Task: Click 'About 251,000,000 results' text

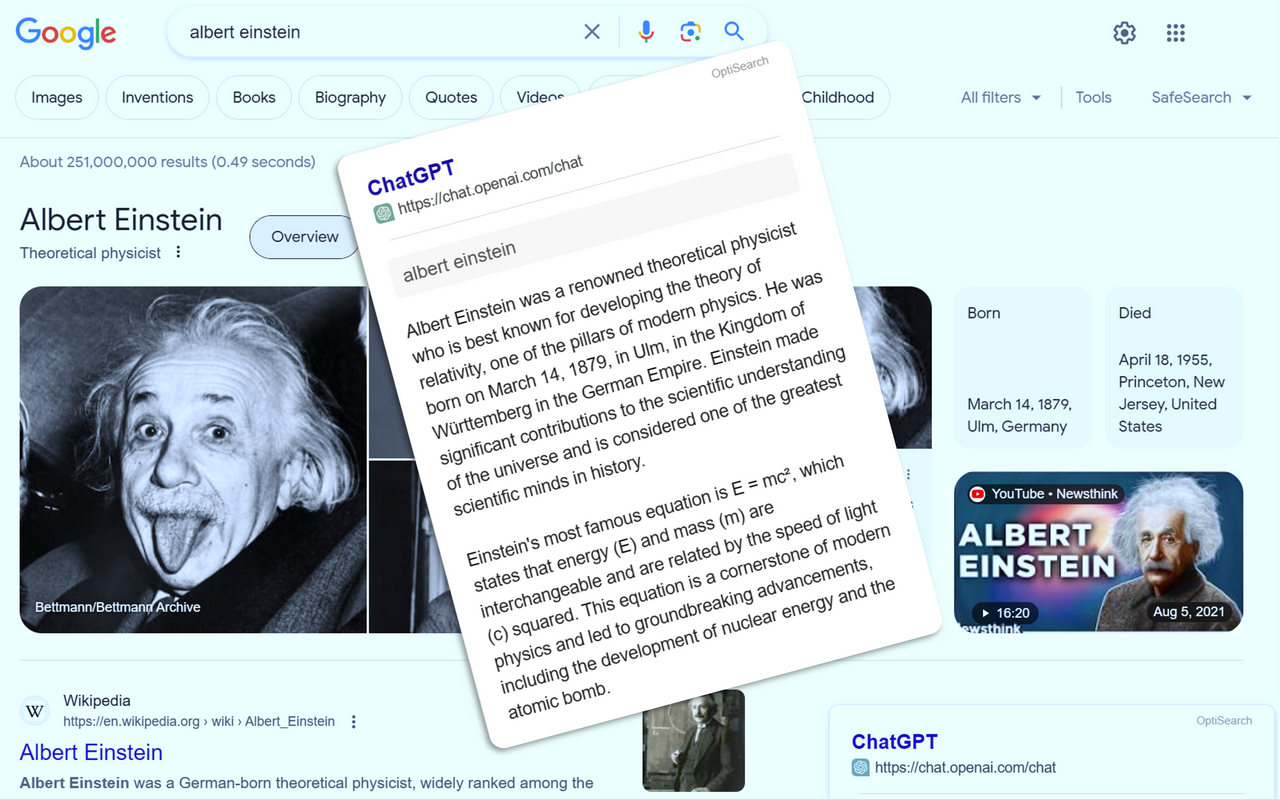Action: (167, 162)
